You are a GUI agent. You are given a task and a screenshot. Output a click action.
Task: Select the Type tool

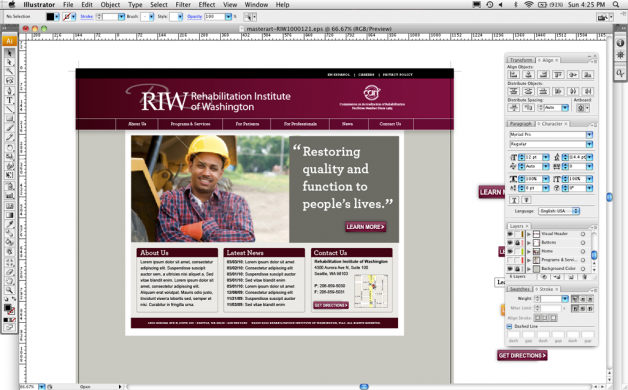pos(10,100)
